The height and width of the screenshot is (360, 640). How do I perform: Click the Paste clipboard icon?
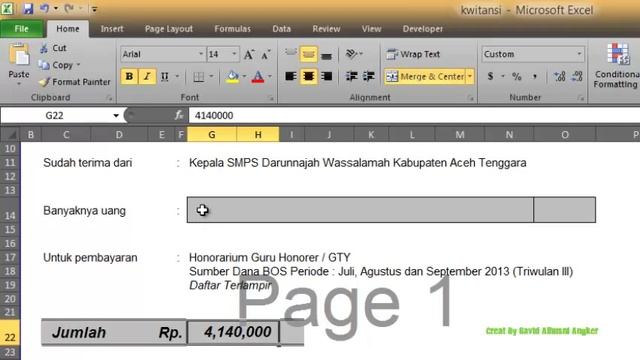tap(19, 55)
